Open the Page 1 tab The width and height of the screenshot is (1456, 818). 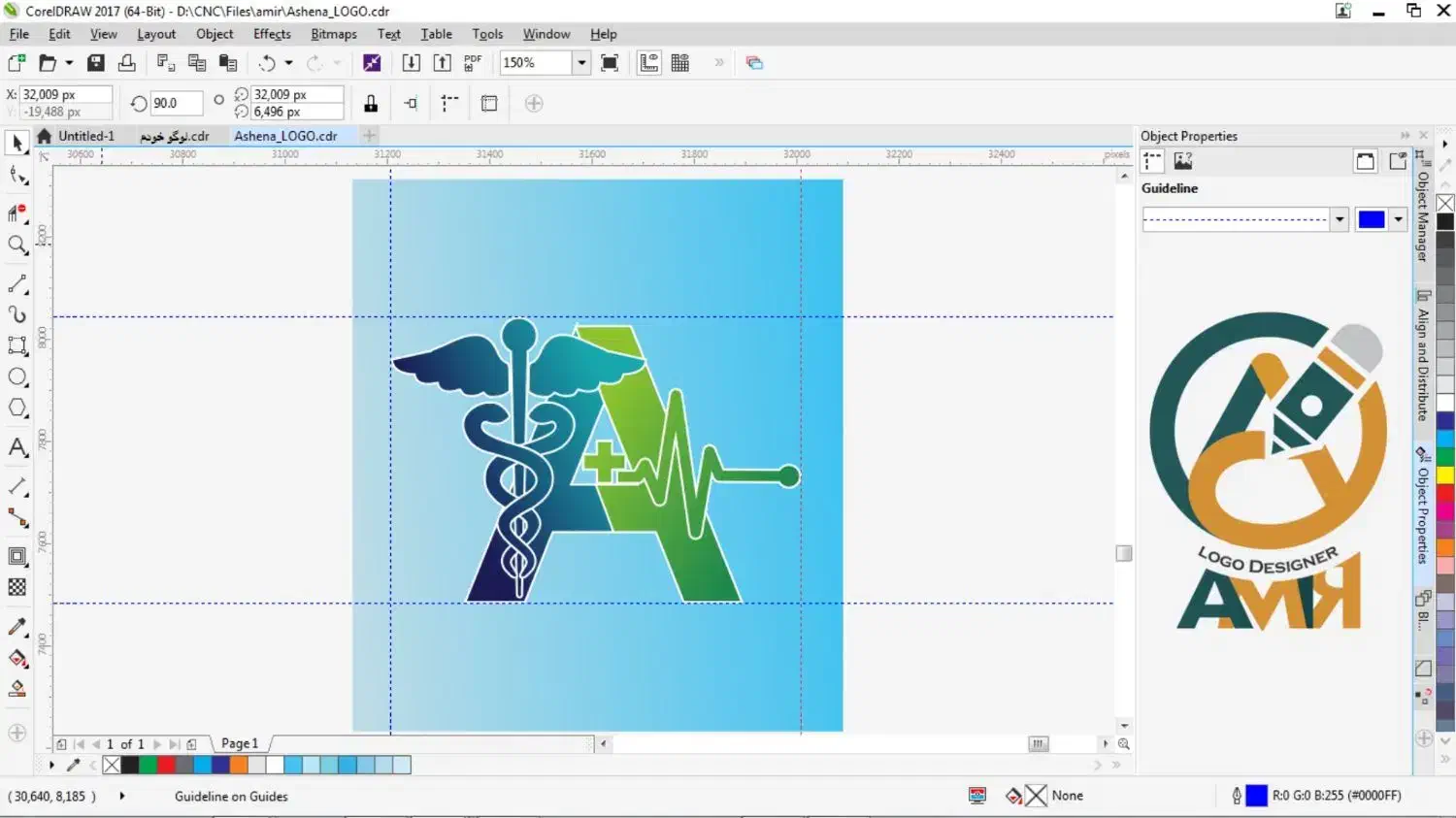[x=240, y=743]
